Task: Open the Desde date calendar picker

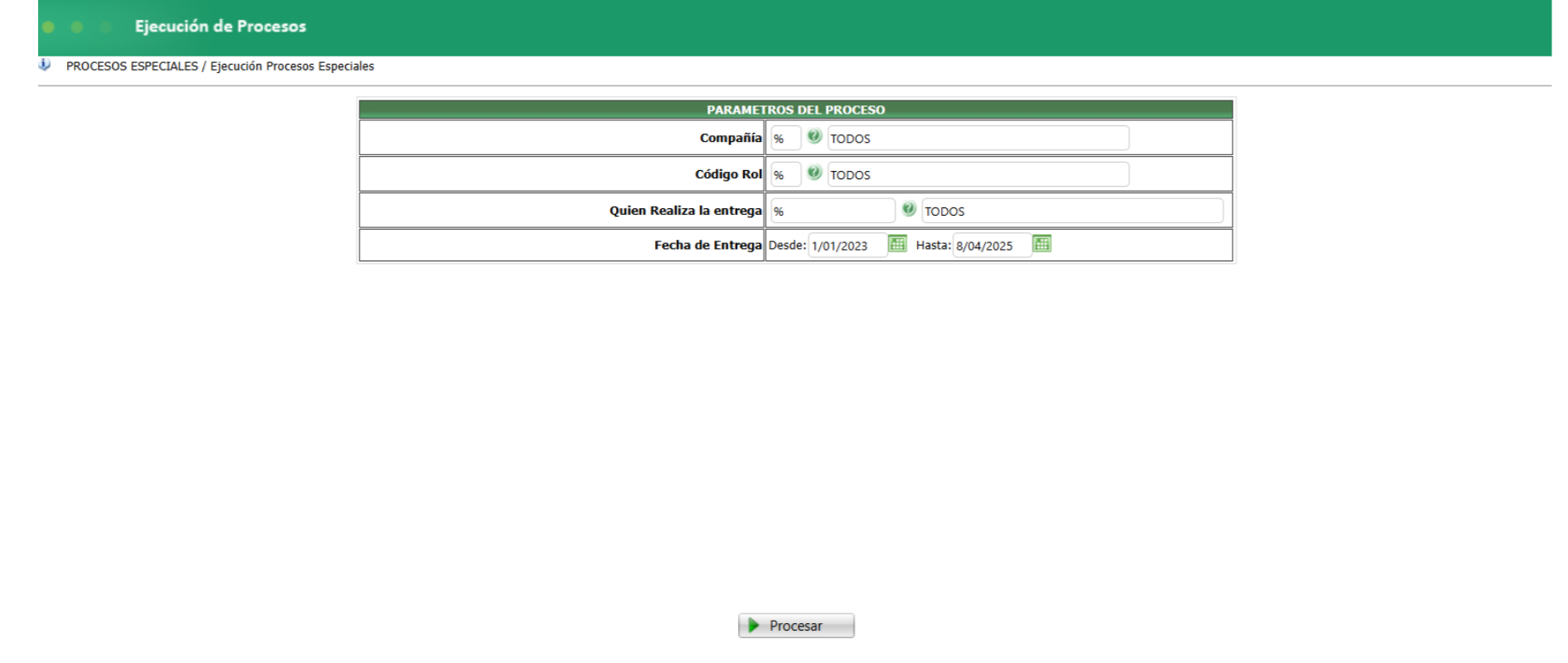Action: pos(897,244)
